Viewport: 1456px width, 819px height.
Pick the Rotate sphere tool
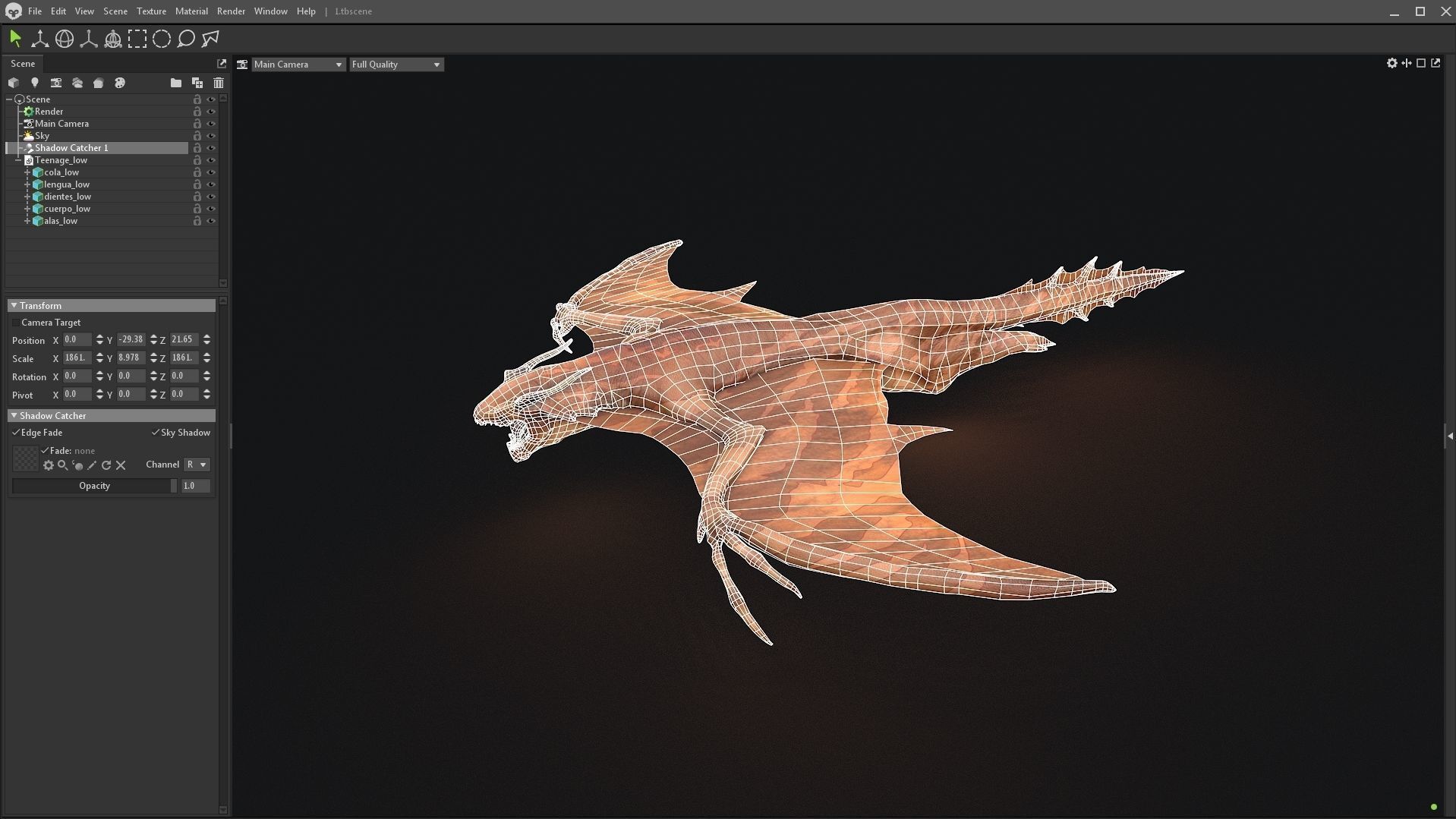(x=65, y=39)
